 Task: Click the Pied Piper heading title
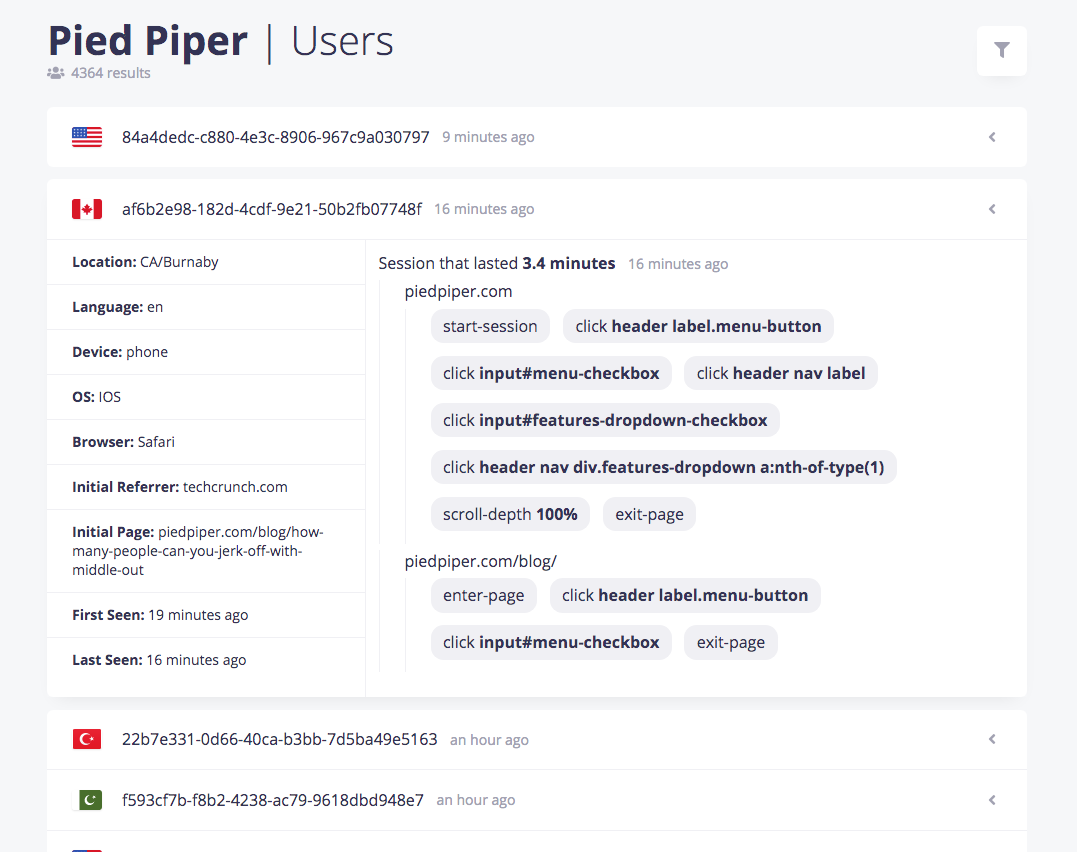point(148,41)
